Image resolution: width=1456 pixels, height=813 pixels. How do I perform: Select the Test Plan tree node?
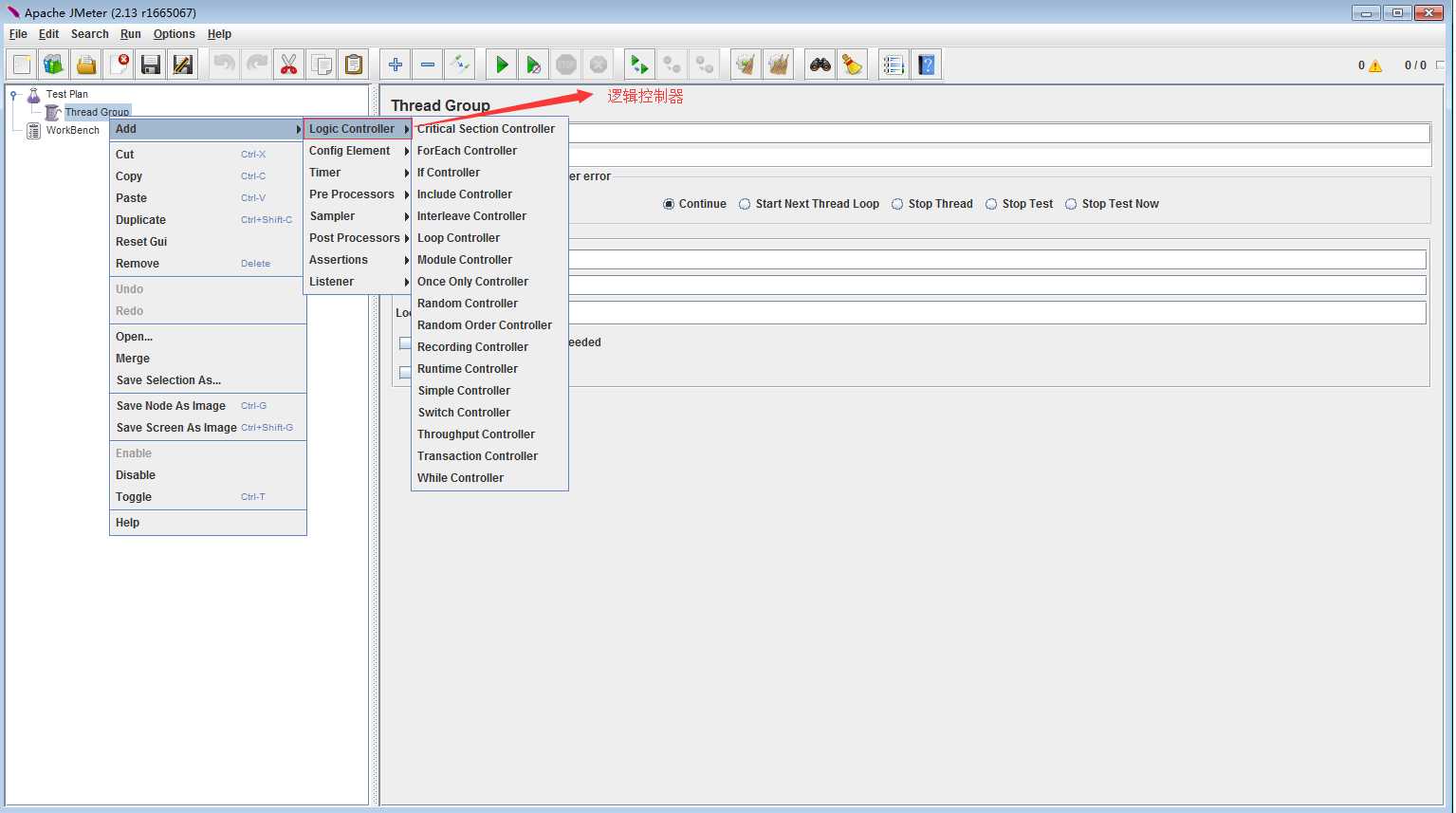(66, 95)
